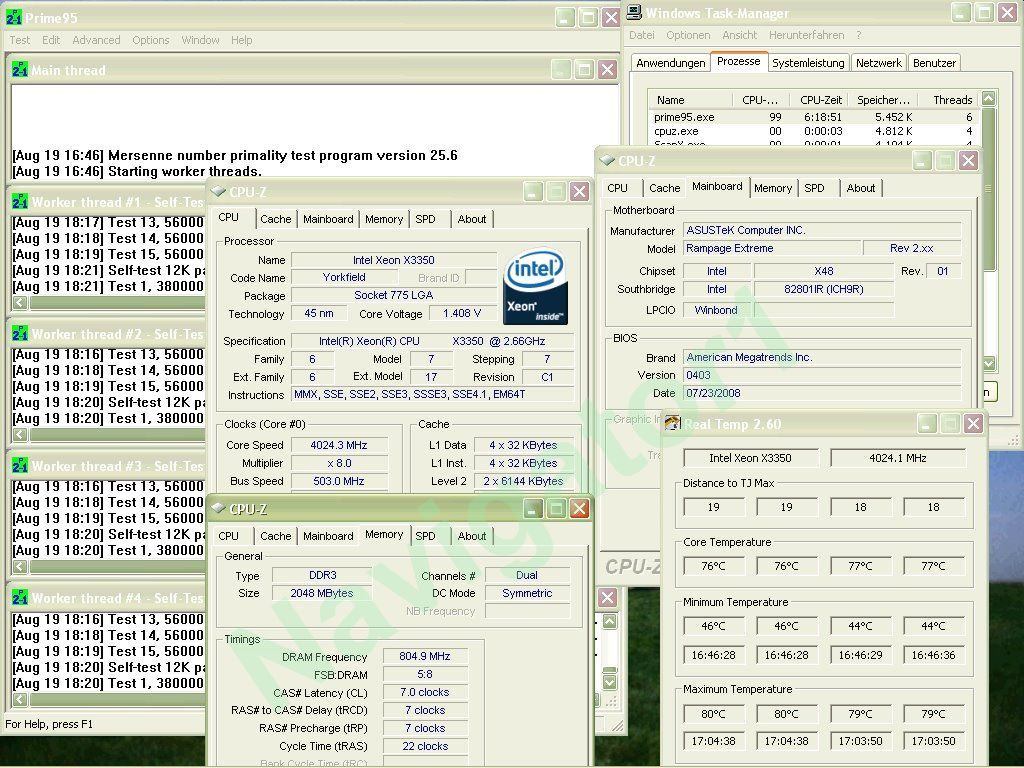This screenshot has width=1024, height=768.
Task: Click the BIOS Date value '07/23/2008'
Action: (x=822, y=393)
